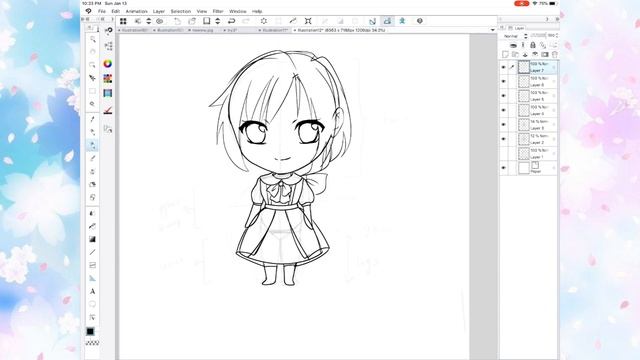
Task: Create a new raster layer
Action: point(505,54)
